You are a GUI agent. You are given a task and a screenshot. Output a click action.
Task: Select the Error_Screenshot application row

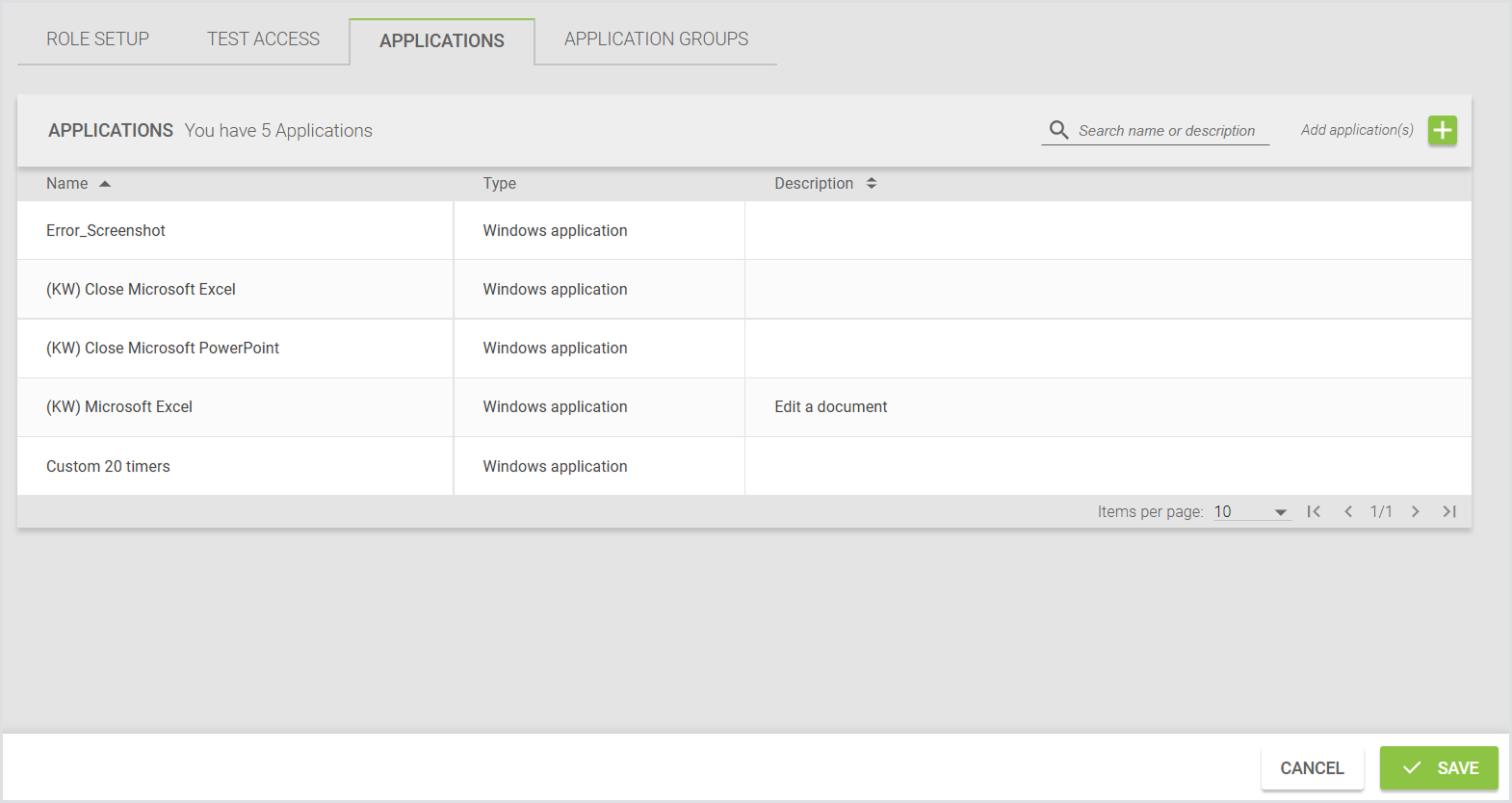point(106,231)
